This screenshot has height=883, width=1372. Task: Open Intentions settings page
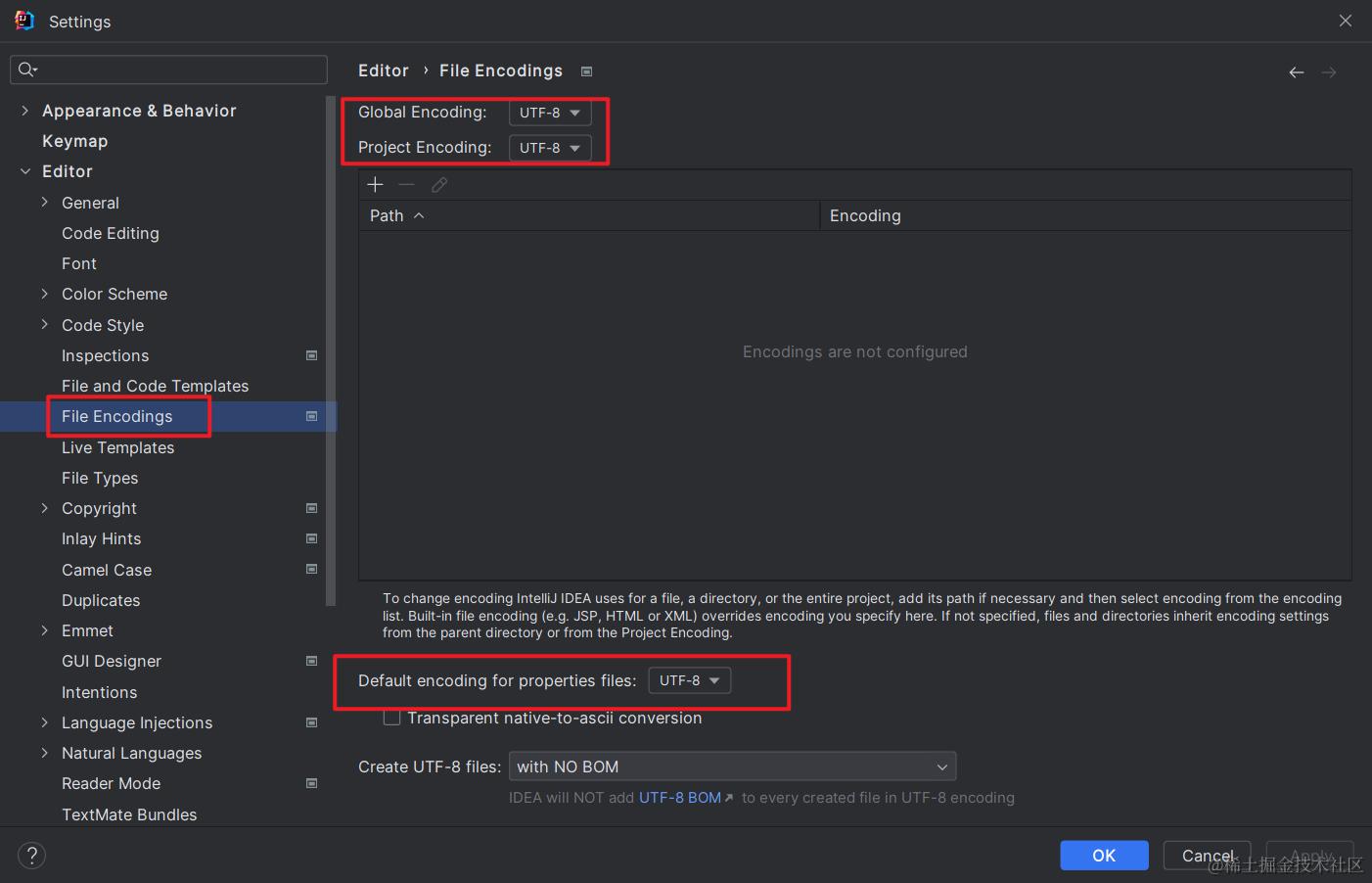tap(99, 692)
